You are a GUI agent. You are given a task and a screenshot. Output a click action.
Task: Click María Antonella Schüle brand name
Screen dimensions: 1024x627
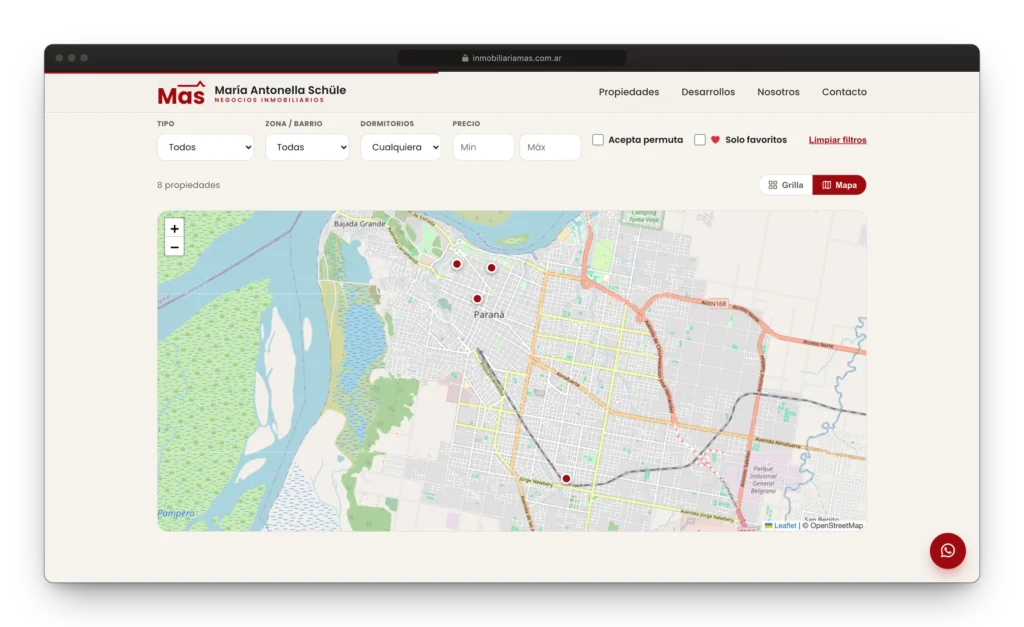click(x=280, y=90)
